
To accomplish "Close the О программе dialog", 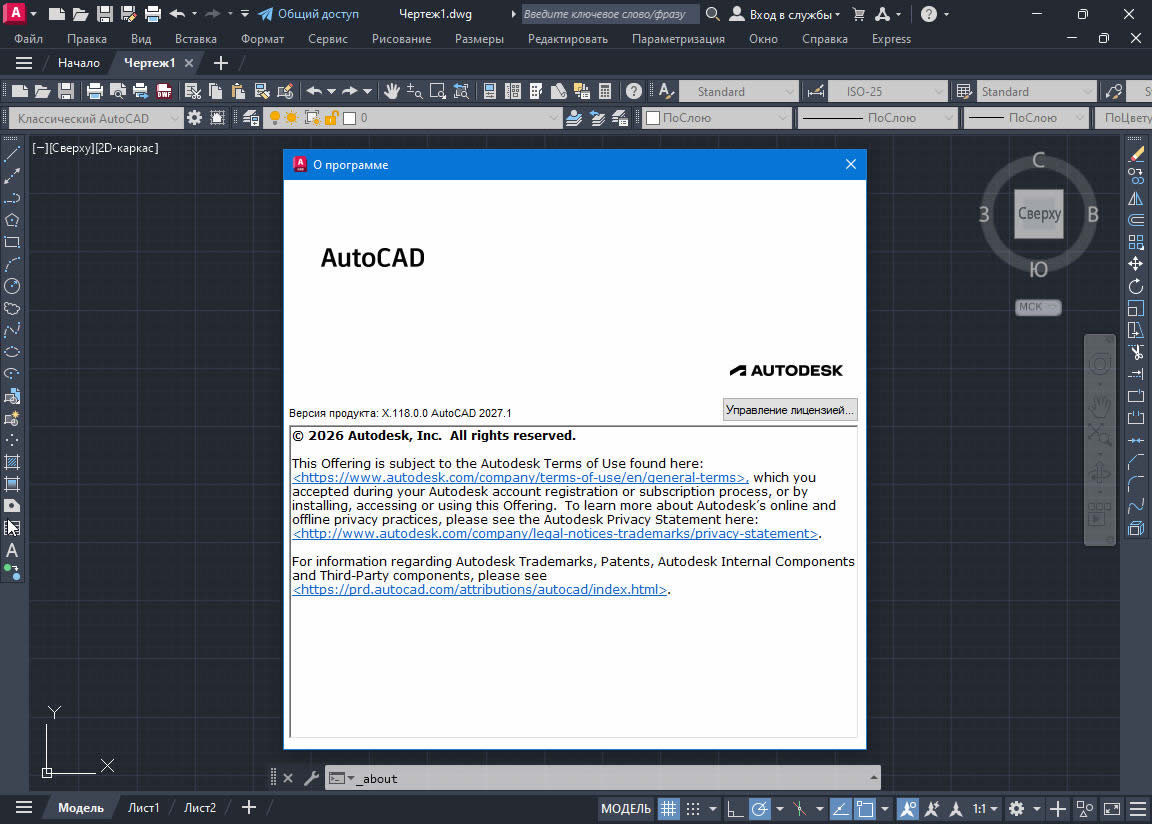I will 851,165.
